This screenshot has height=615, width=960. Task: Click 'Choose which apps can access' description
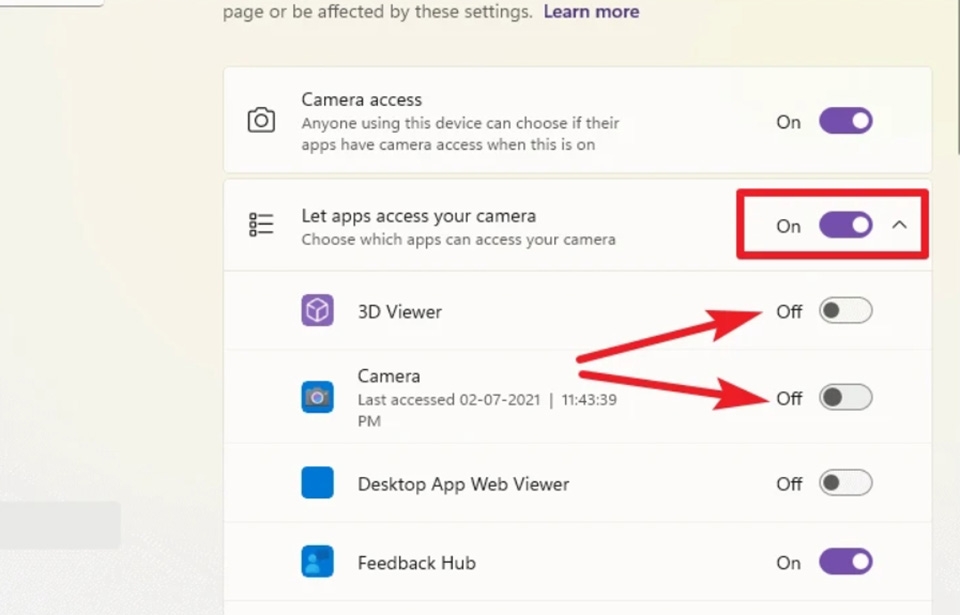pyautogui.click(x=458, y=240)
